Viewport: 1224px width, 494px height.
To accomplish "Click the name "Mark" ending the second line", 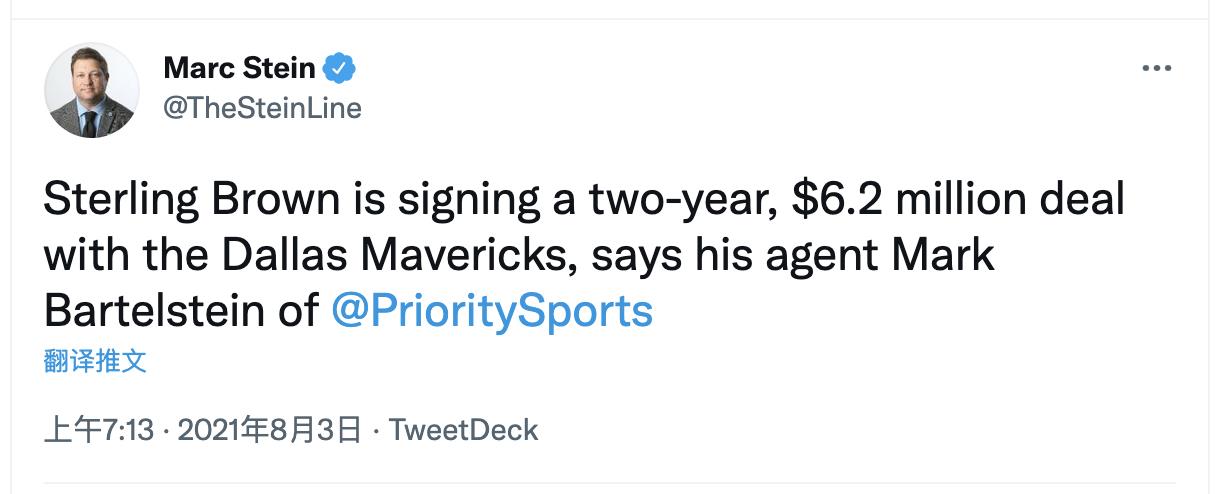I will (x=945, y=256).
